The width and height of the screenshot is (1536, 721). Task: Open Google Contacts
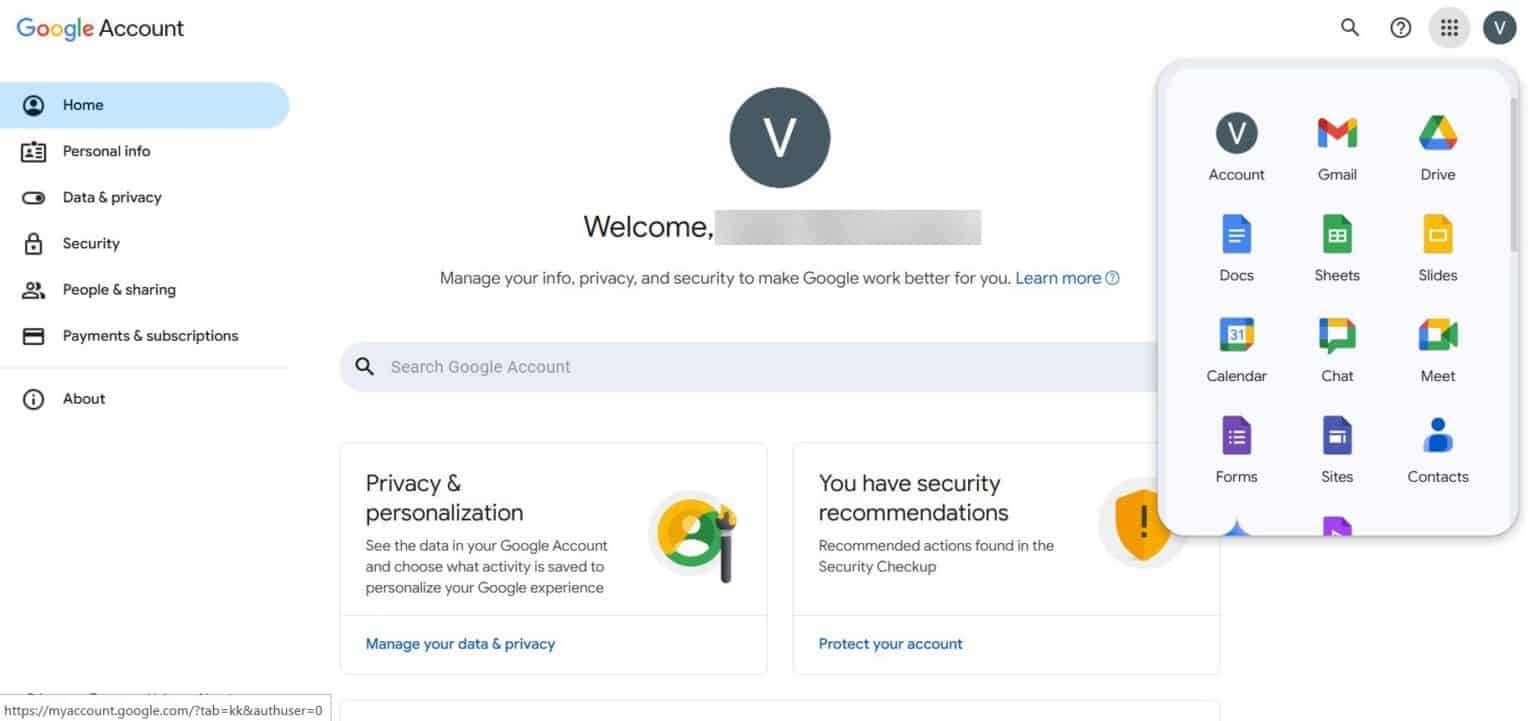coord(1437,447)
